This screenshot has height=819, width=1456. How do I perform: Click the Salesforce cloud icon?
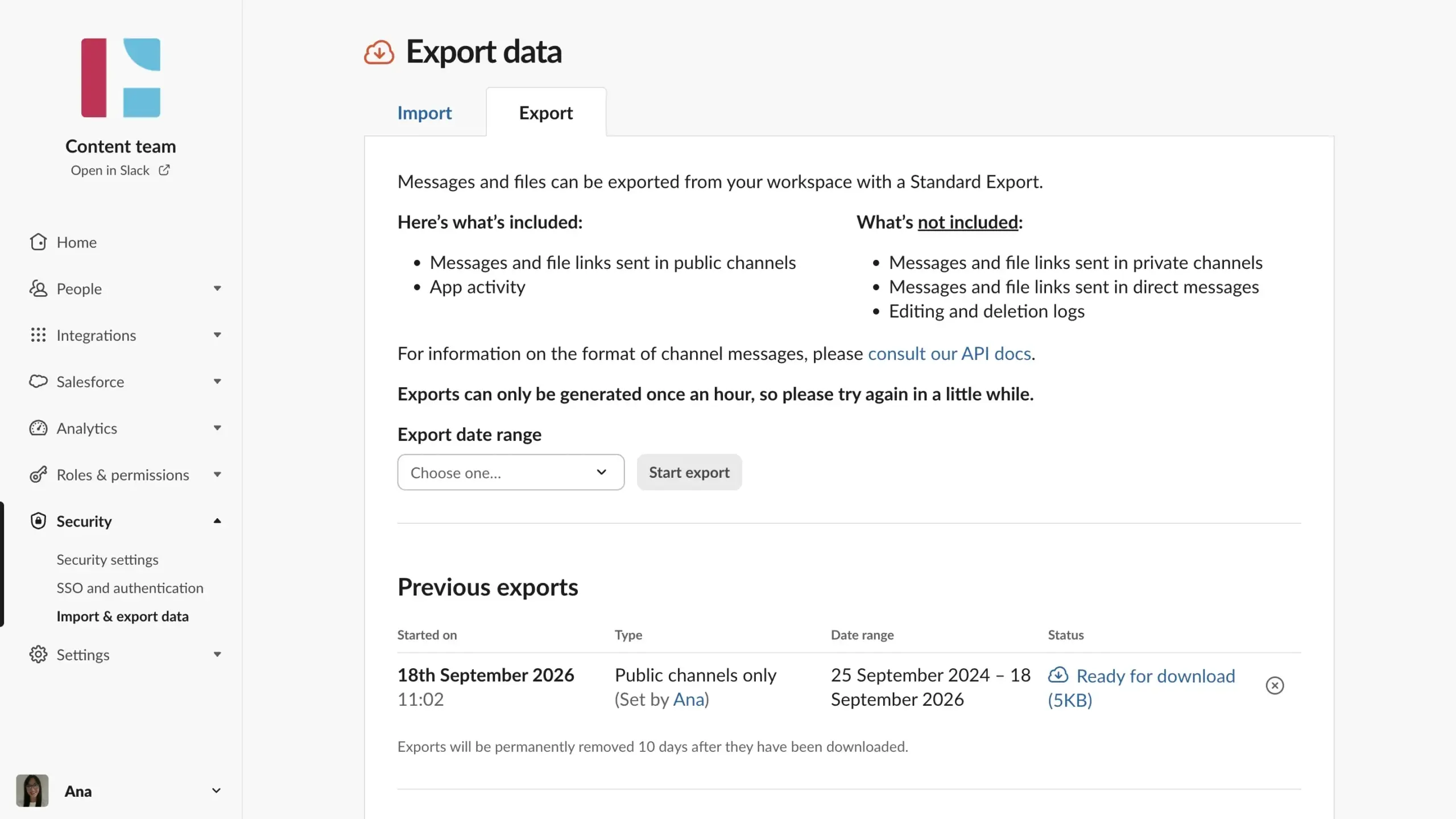(x=38, y=381)
